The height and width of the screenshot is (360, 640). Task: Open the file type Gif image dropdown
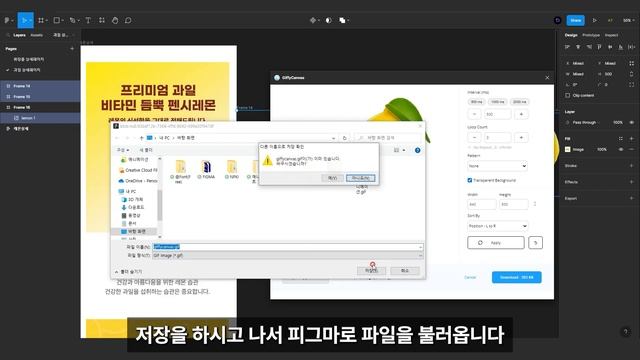(x=288, y=256)
